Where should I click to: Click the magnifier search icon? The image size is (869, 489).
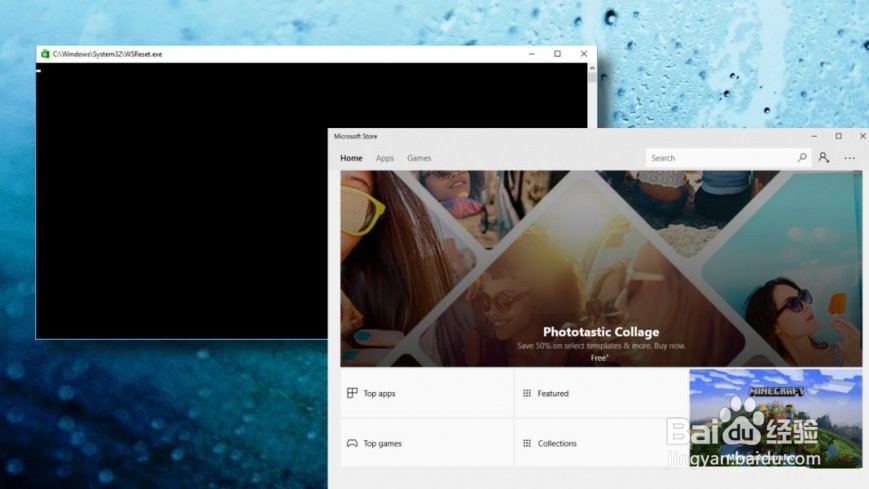tap(802, 157)
